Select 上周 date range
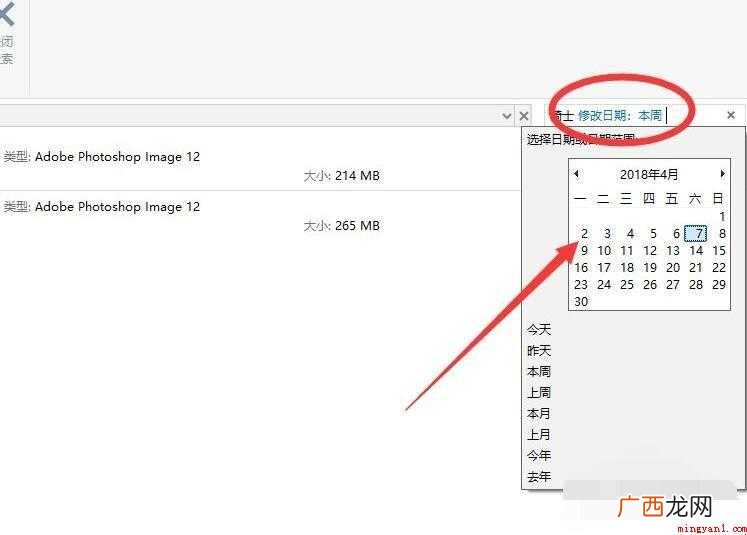 (539, 393)
